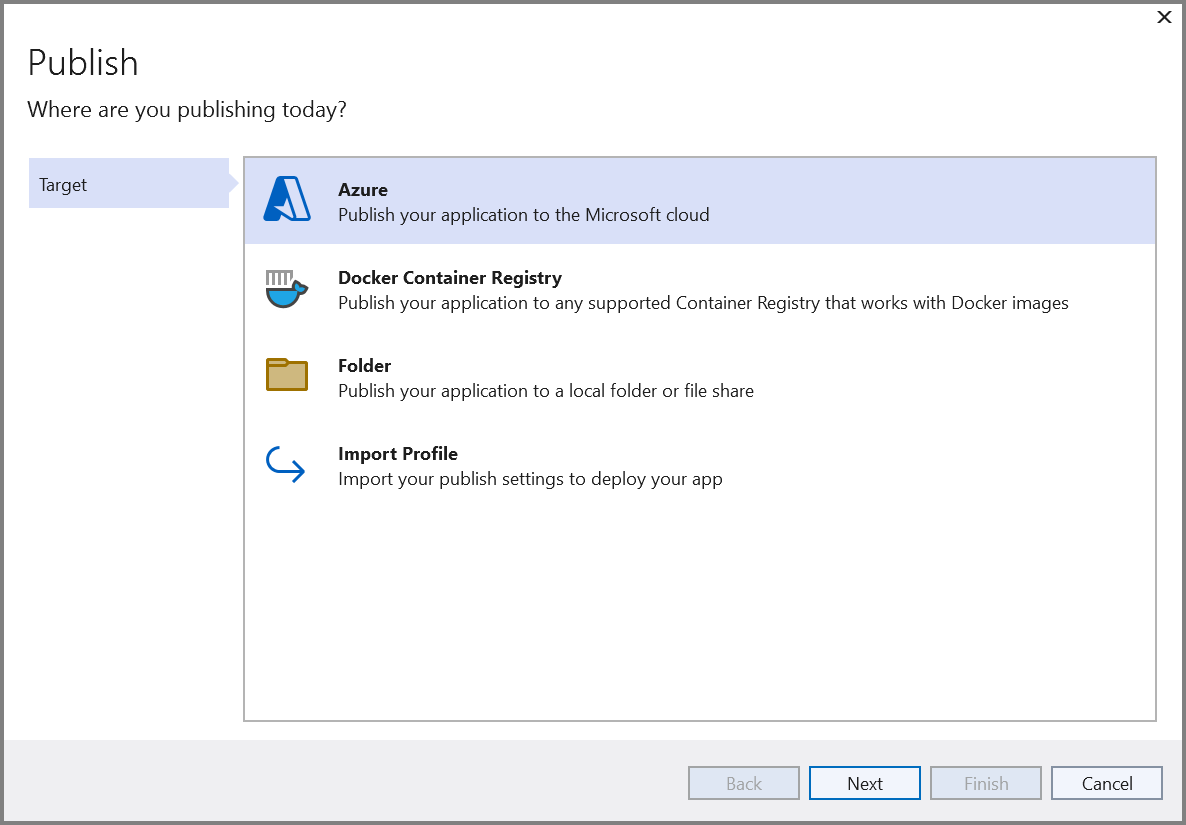The width and height of the screenshot is (1186, 825).
Task: Select the Target step in the sidebar
Action: tap(129, 184)
